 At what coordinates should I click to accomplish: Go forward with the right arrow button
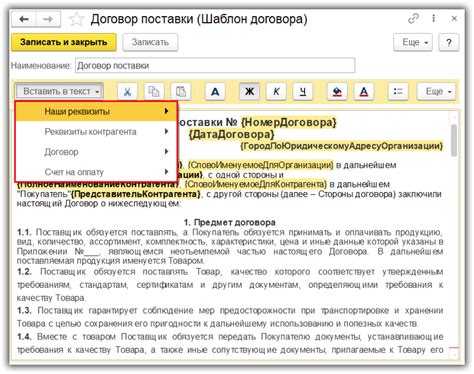[48, 19]
